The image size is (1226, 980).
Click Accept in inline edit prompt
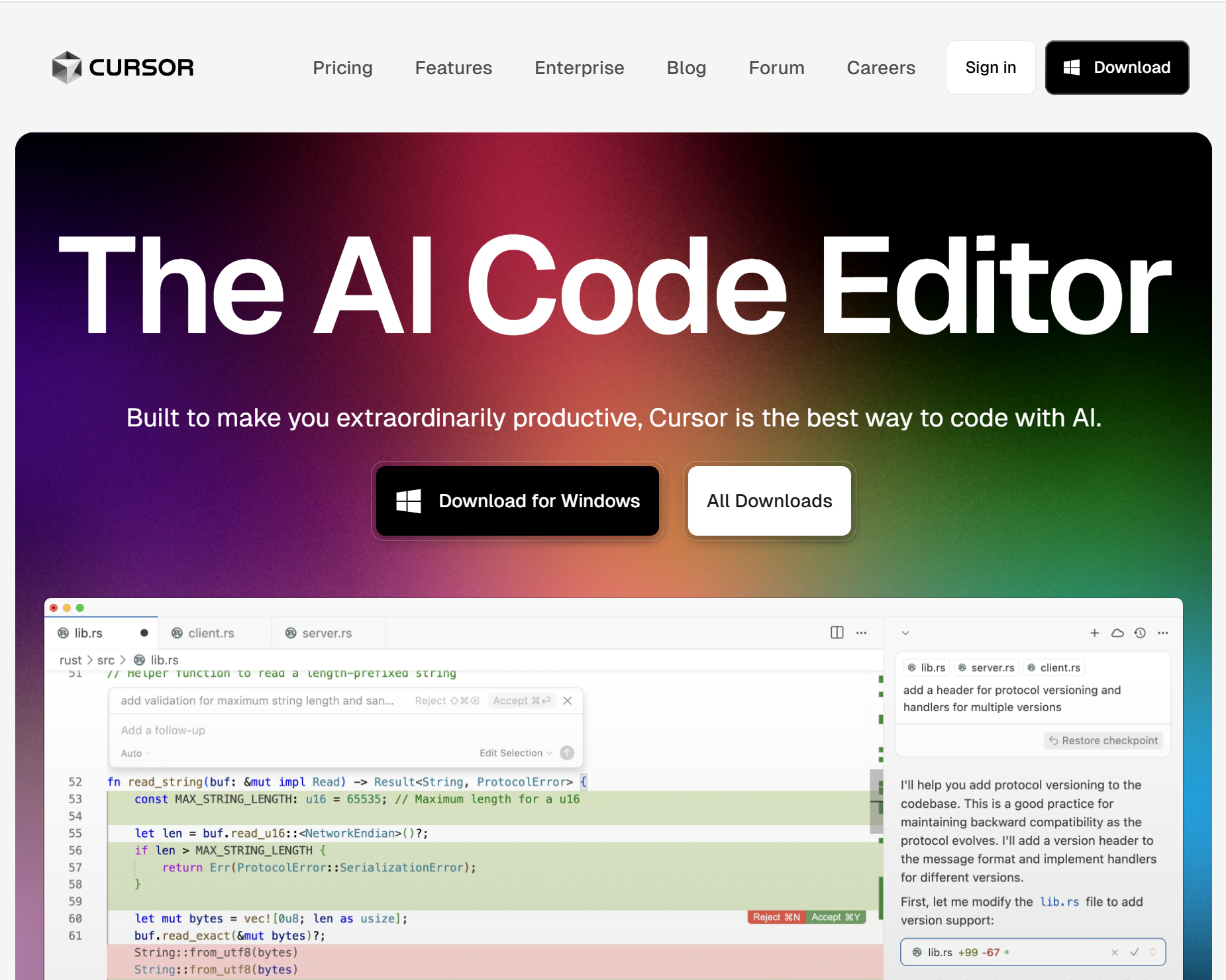[x=522, y=701]
